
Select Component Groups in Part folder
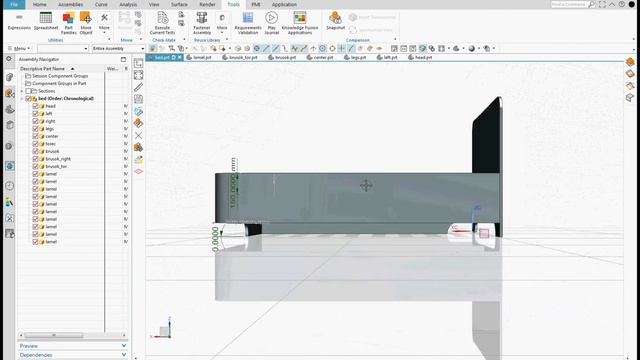click(x=59, y=83)
